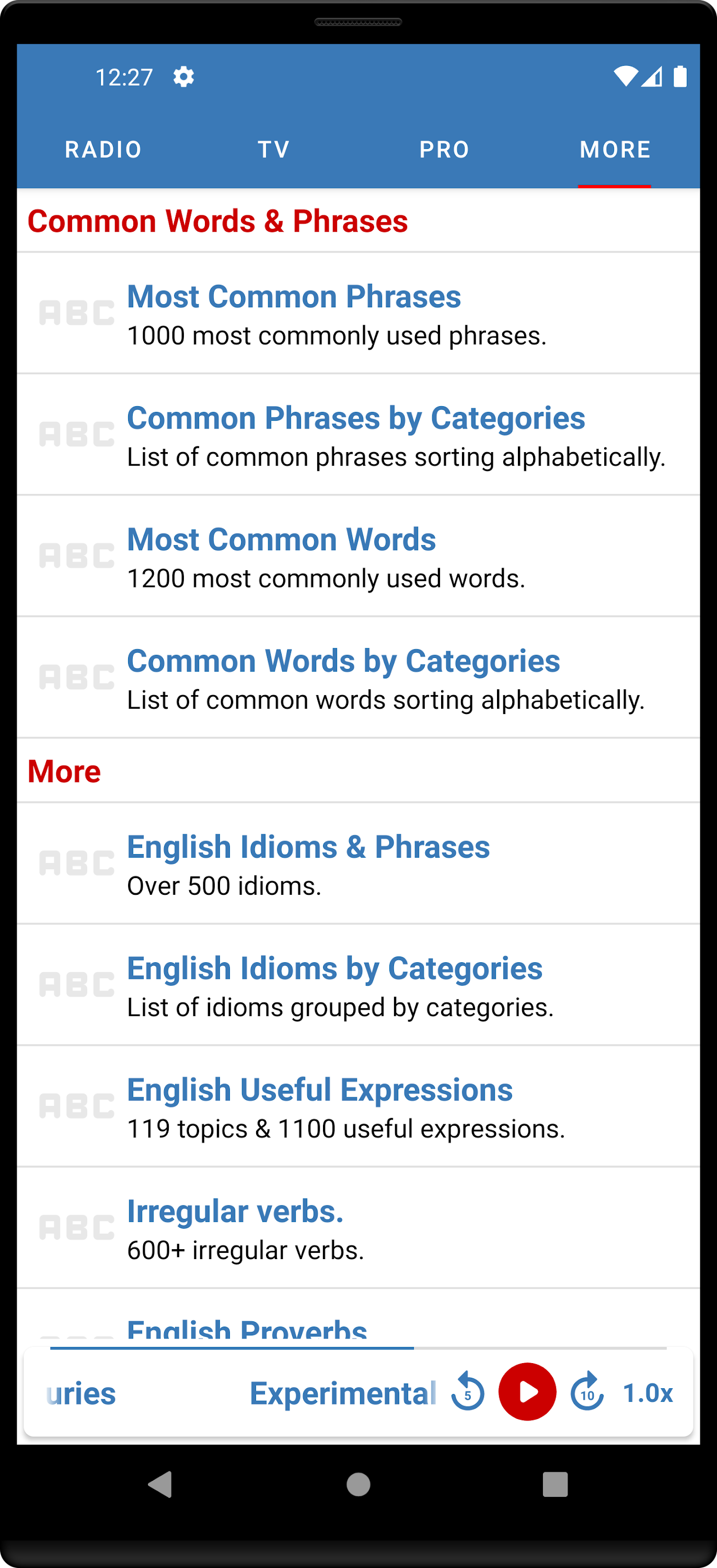The width and height of the screenshot is (717, 1568).
Task: Switch to the RADIO tab
Action: click(x=102, y=148)
